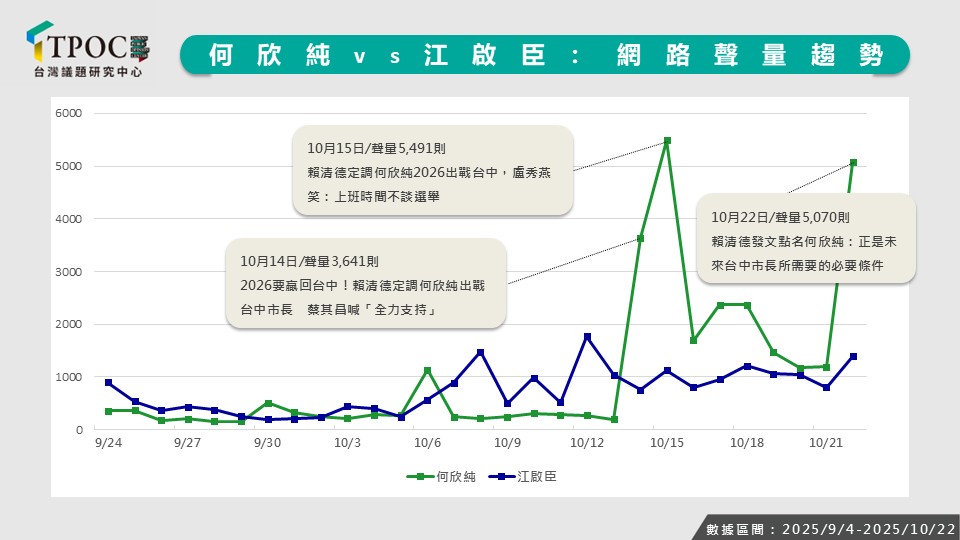The height and width of the screenshot is (540, 960).
Task: Select the 何欣純 vs 江啟臣 title banner
Action: click(x=545, y=55)
